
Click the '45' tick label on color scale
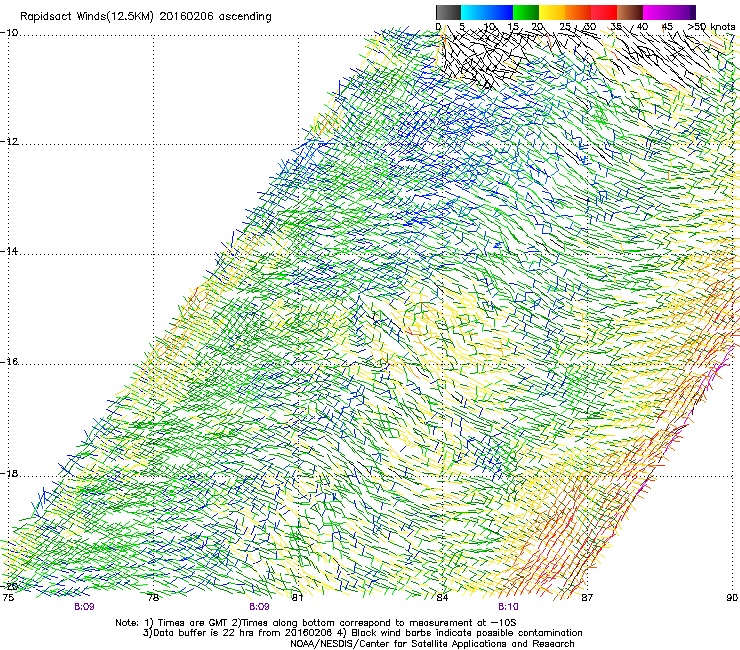click(x=667, y=27)
